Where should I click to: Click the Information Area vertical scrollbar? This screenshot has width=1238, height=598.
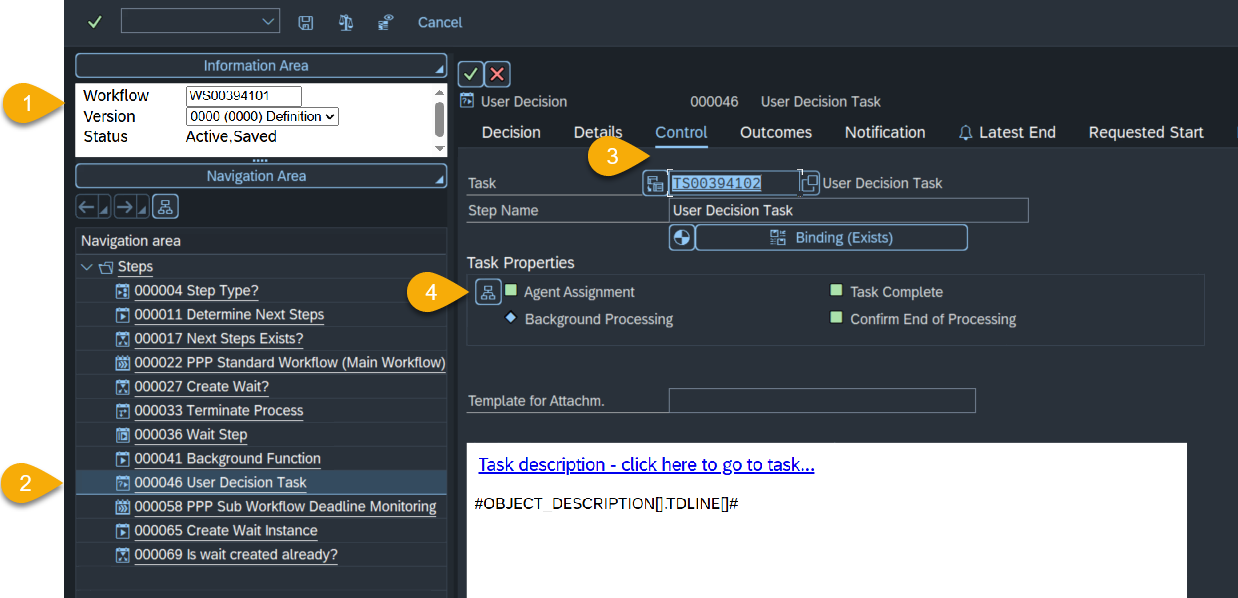point(439,119)
